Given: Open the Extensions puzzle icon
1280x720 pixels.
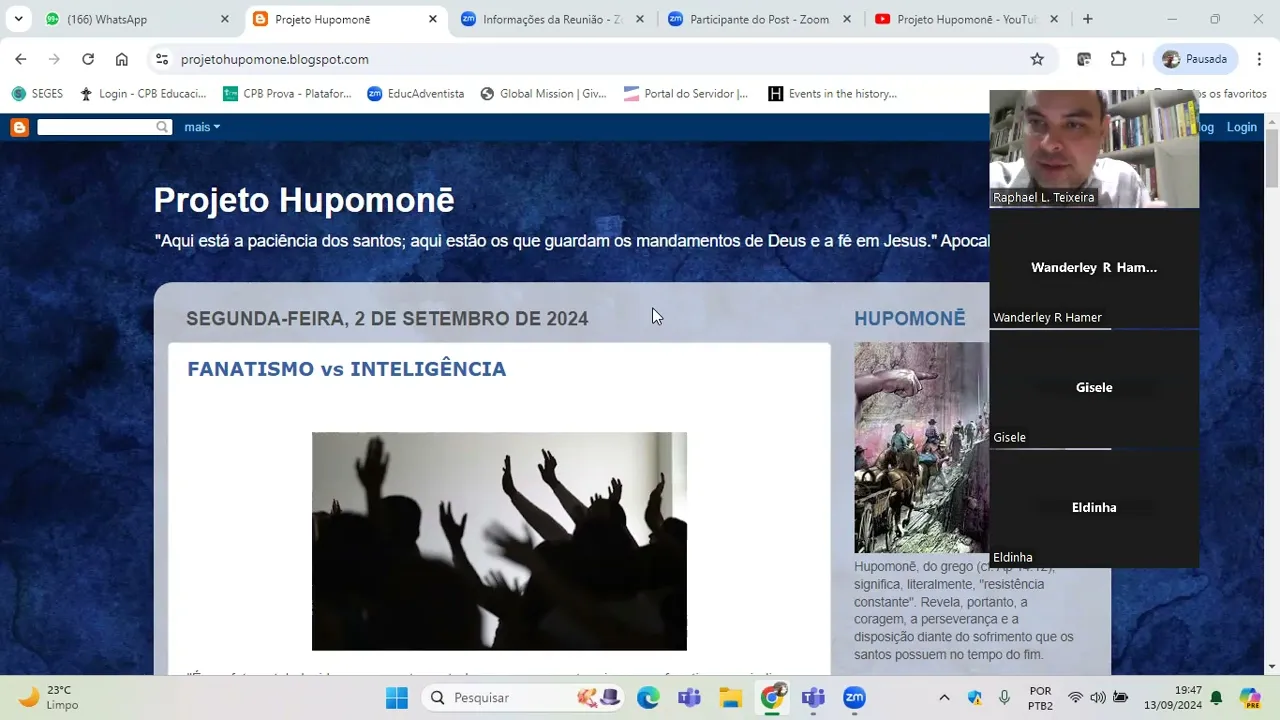Looking at the screenshot, I should 1118,59.
